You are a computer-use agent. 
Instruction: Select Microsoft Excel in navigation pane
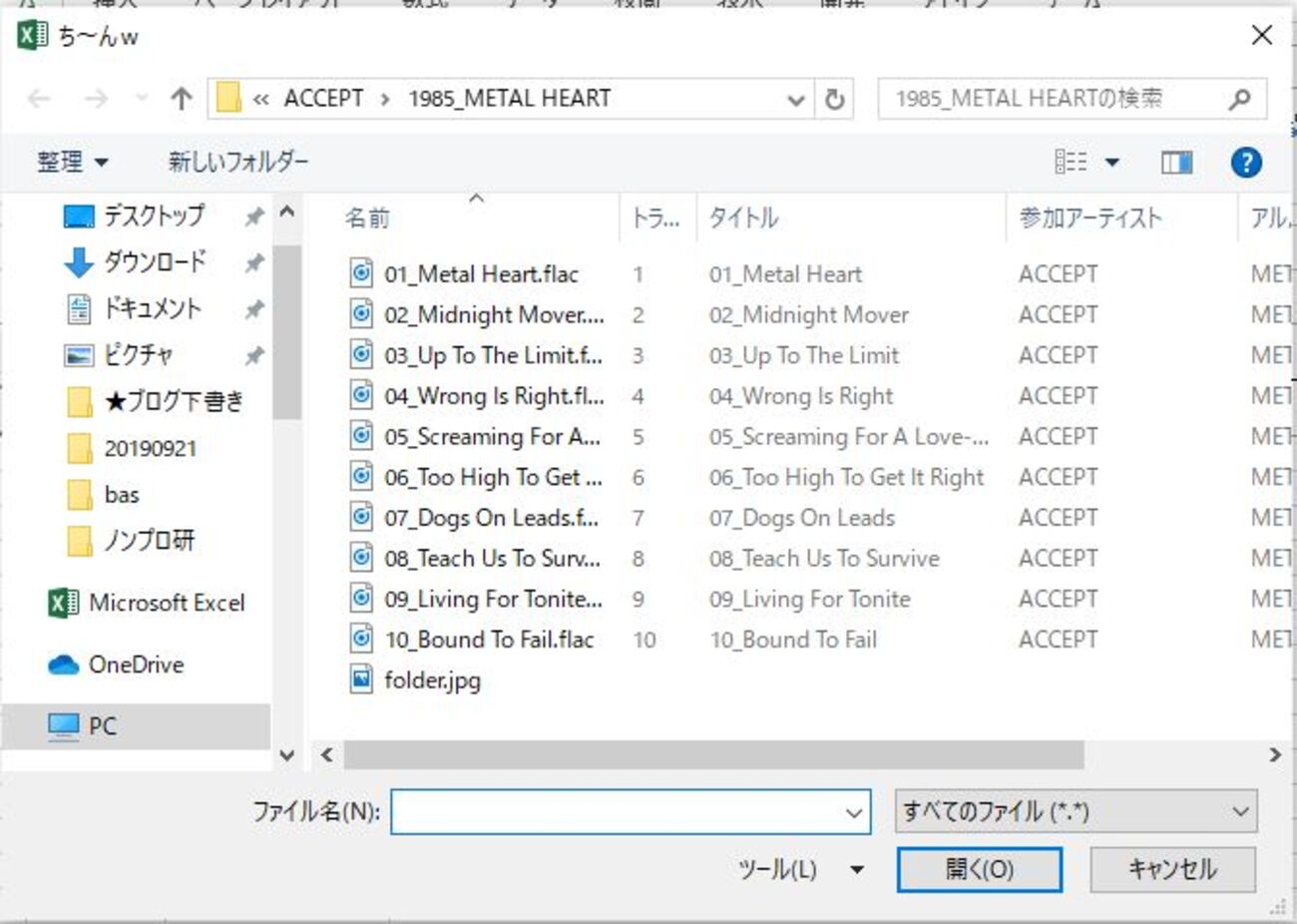pos(147,603)
